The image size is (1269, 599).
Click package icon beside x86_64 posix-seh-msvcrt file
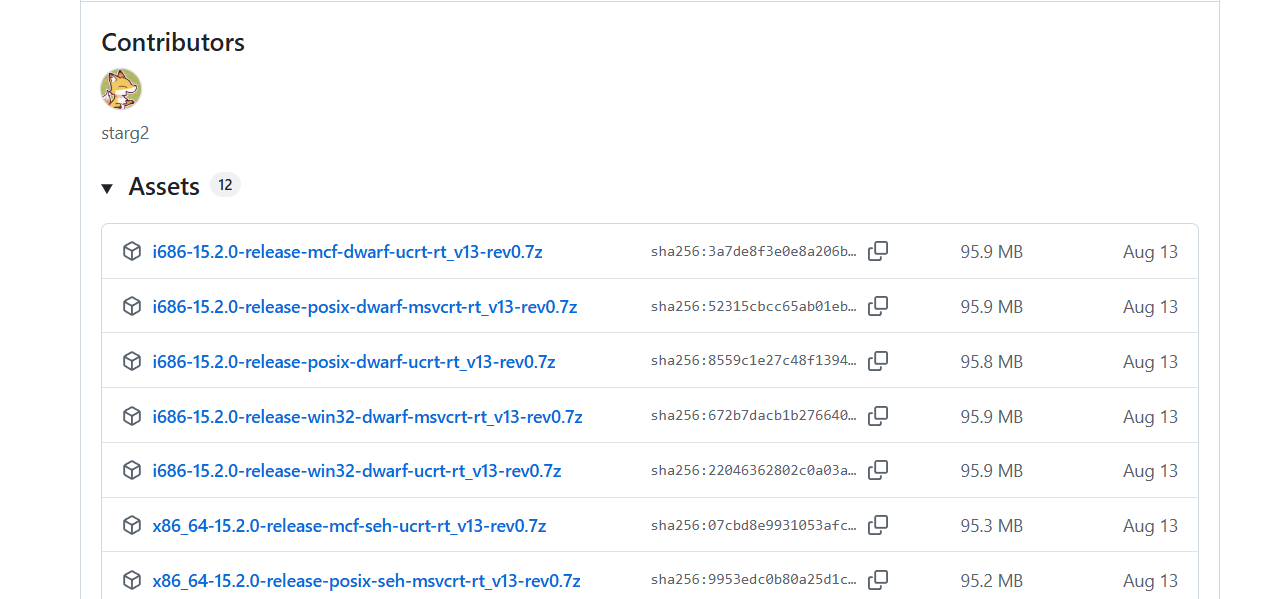coord(132,580)
